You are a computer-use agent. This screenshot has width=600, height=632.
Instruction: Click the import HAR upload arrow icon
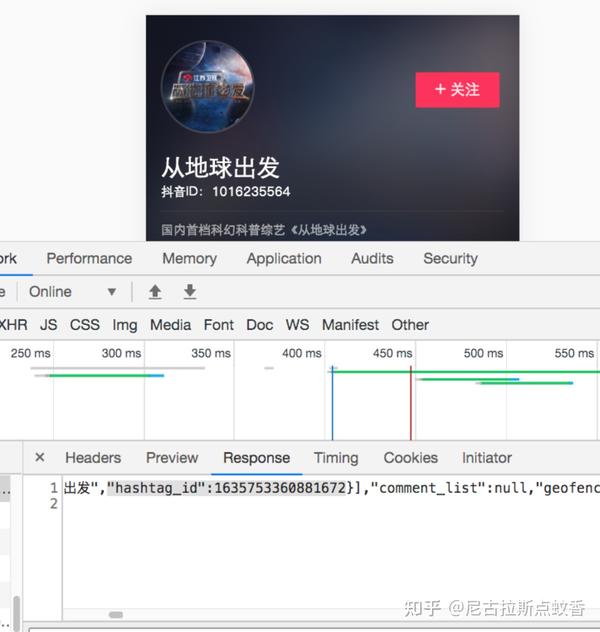click(155, 292)
